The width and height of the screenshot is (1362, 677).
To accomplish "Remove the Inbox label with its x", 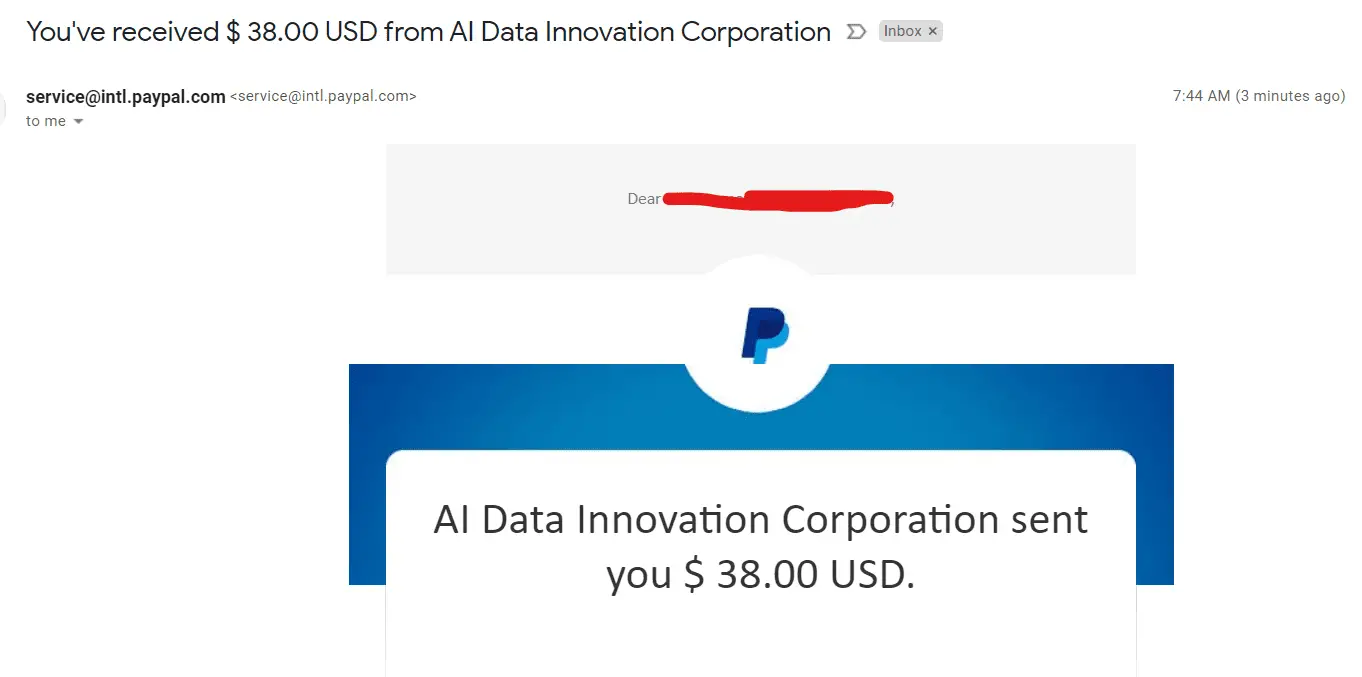I will click(x=932, y=32).
